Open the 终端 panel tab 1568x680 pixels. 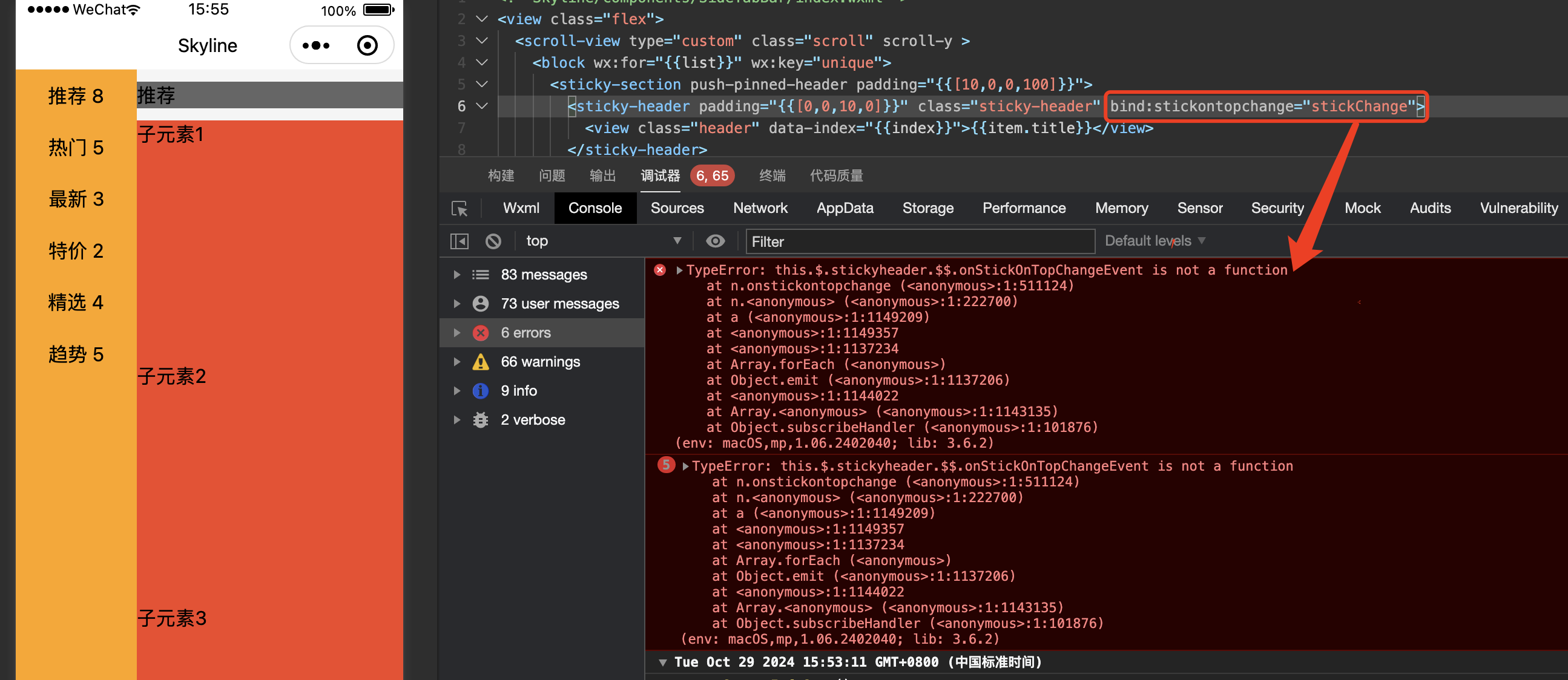[772, 176]
